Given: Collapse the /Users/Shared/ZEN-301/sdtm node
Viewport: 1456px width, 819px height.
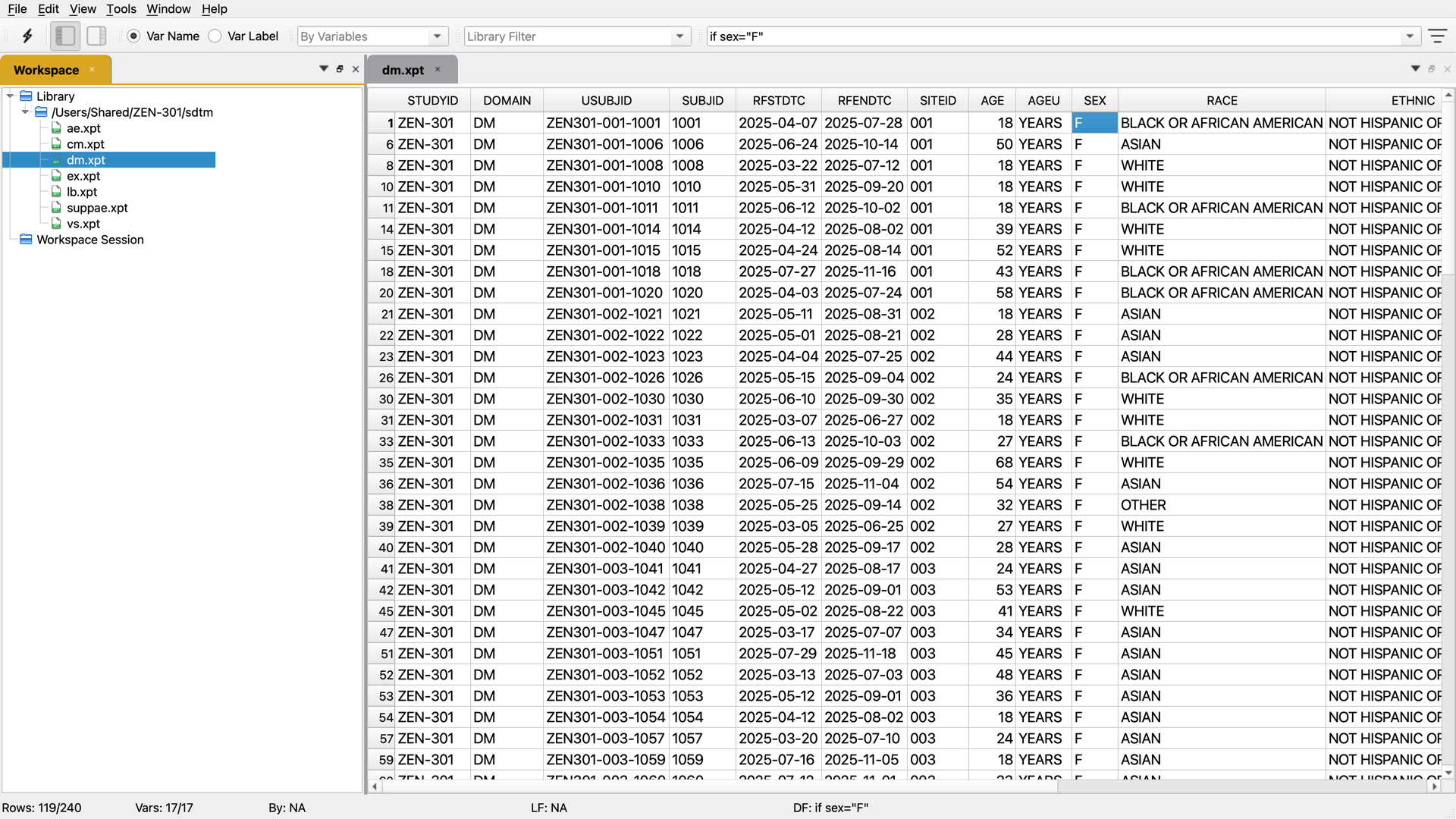Looking at the screenshot, I should click(25, 112).
